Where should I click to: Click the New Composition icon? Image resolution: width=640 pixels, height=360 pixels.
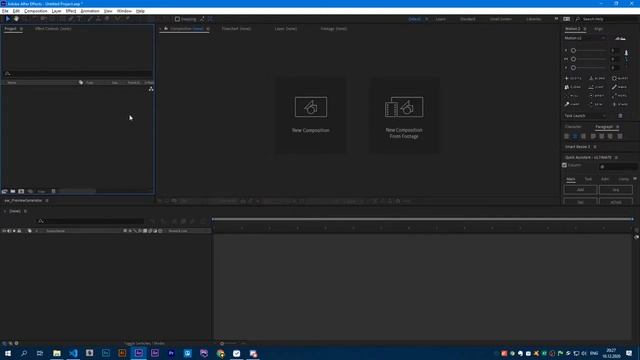click(x=311, y=107)
